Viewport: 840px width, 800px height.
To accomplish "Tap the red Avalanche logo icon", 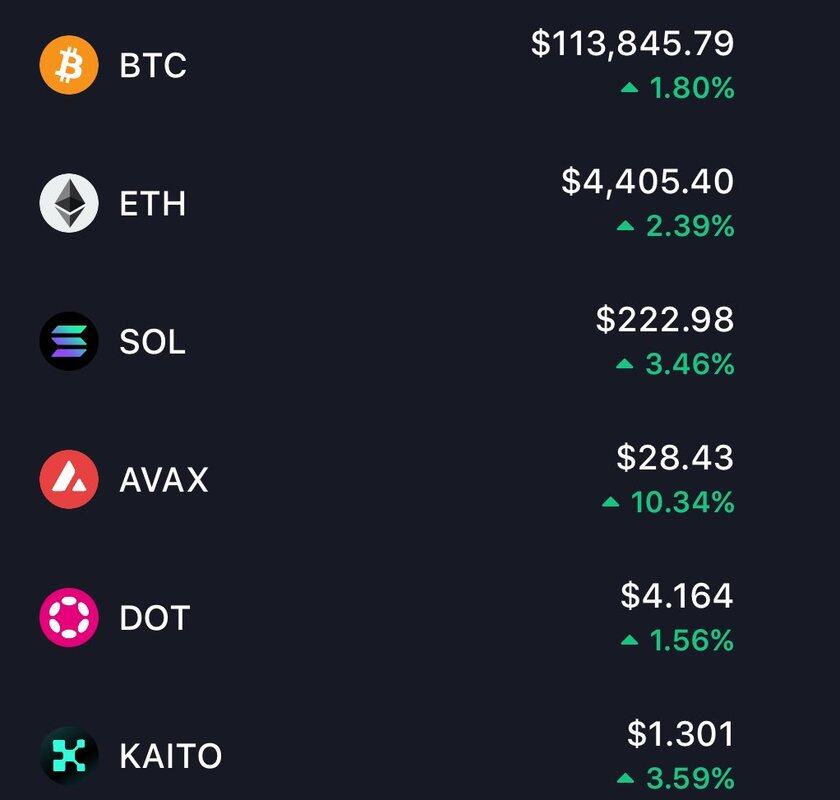I will [69, 479].
